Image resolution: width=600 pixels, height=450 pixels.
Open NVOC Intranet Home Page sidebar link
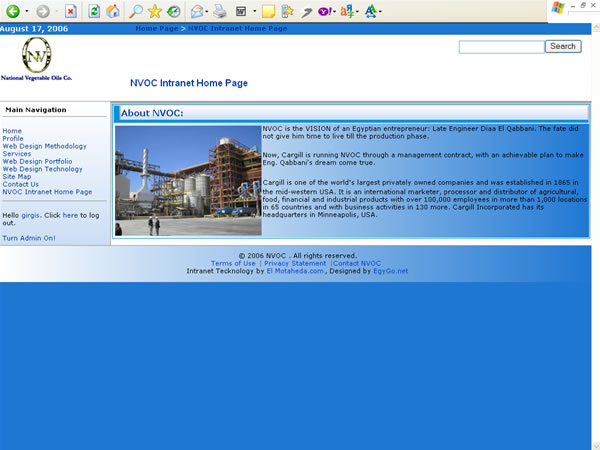coord(47,192)
